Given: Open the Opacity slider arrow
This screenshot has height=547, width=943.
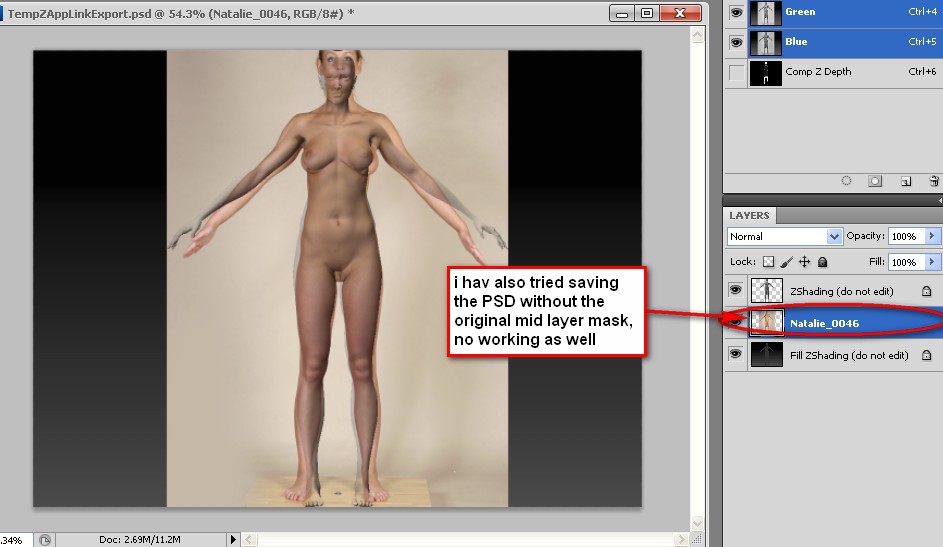Looking at the screenshot, I should (932, 236).
